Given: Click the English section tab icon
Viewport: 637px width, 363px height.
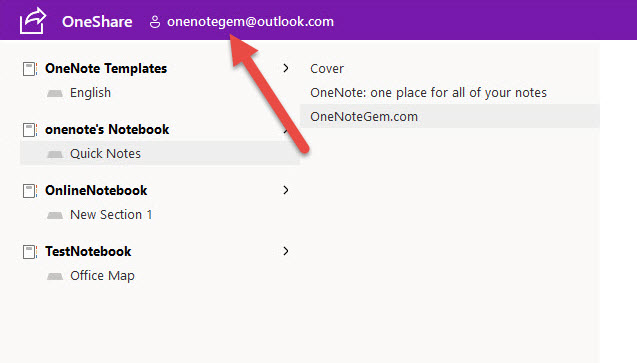Looking at the screenshot, I should (55, 94).
